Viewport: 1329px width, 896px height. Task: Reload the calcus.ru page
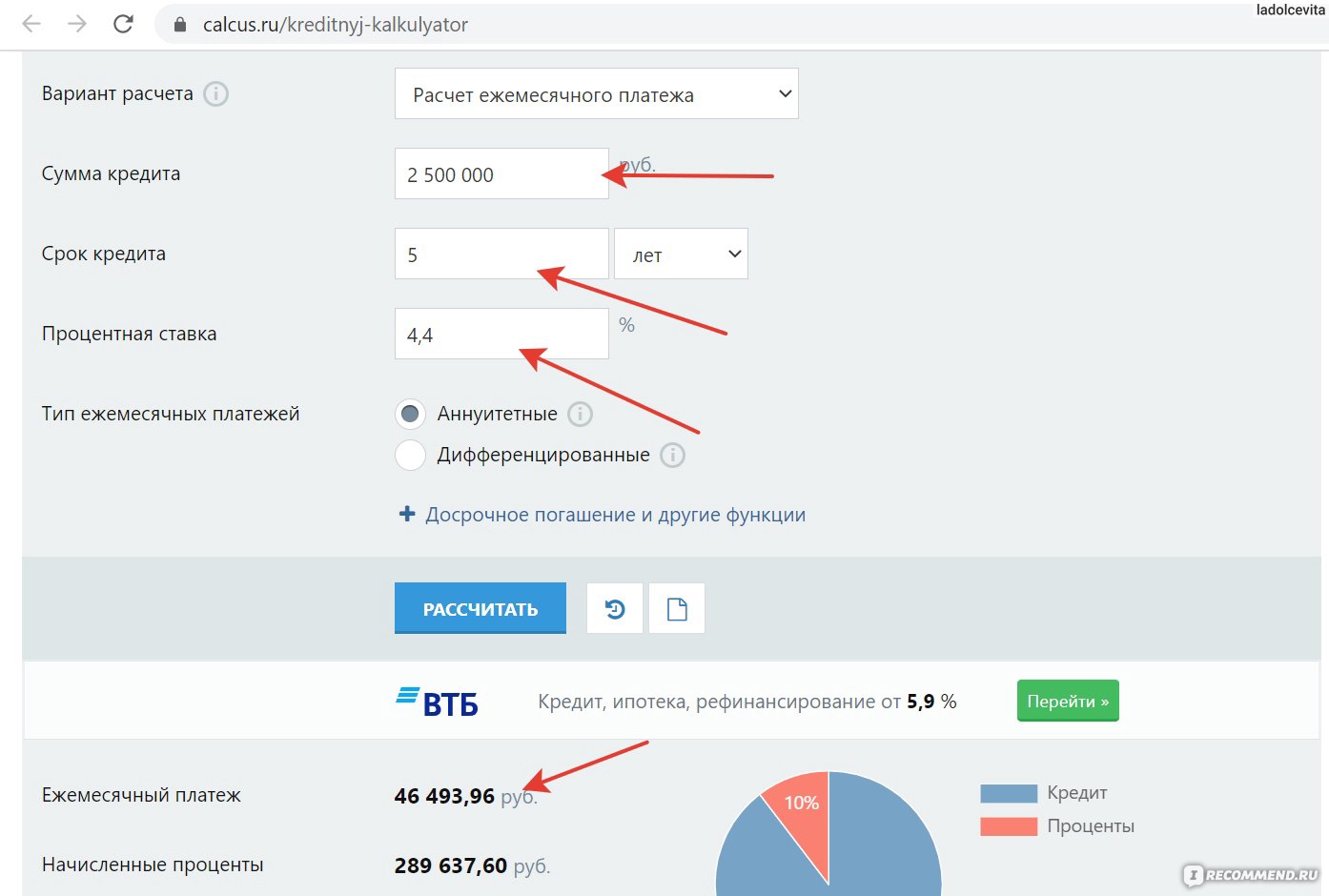point(123,24)
